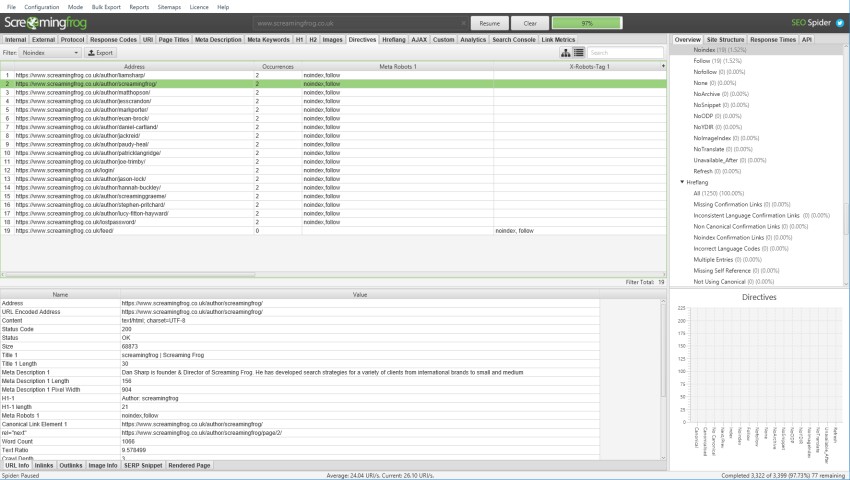The height and width of the screenshot is (480, 850).
Task: Switch to the H1 tab
Action: pyautogui.click(x=299, y=40)
